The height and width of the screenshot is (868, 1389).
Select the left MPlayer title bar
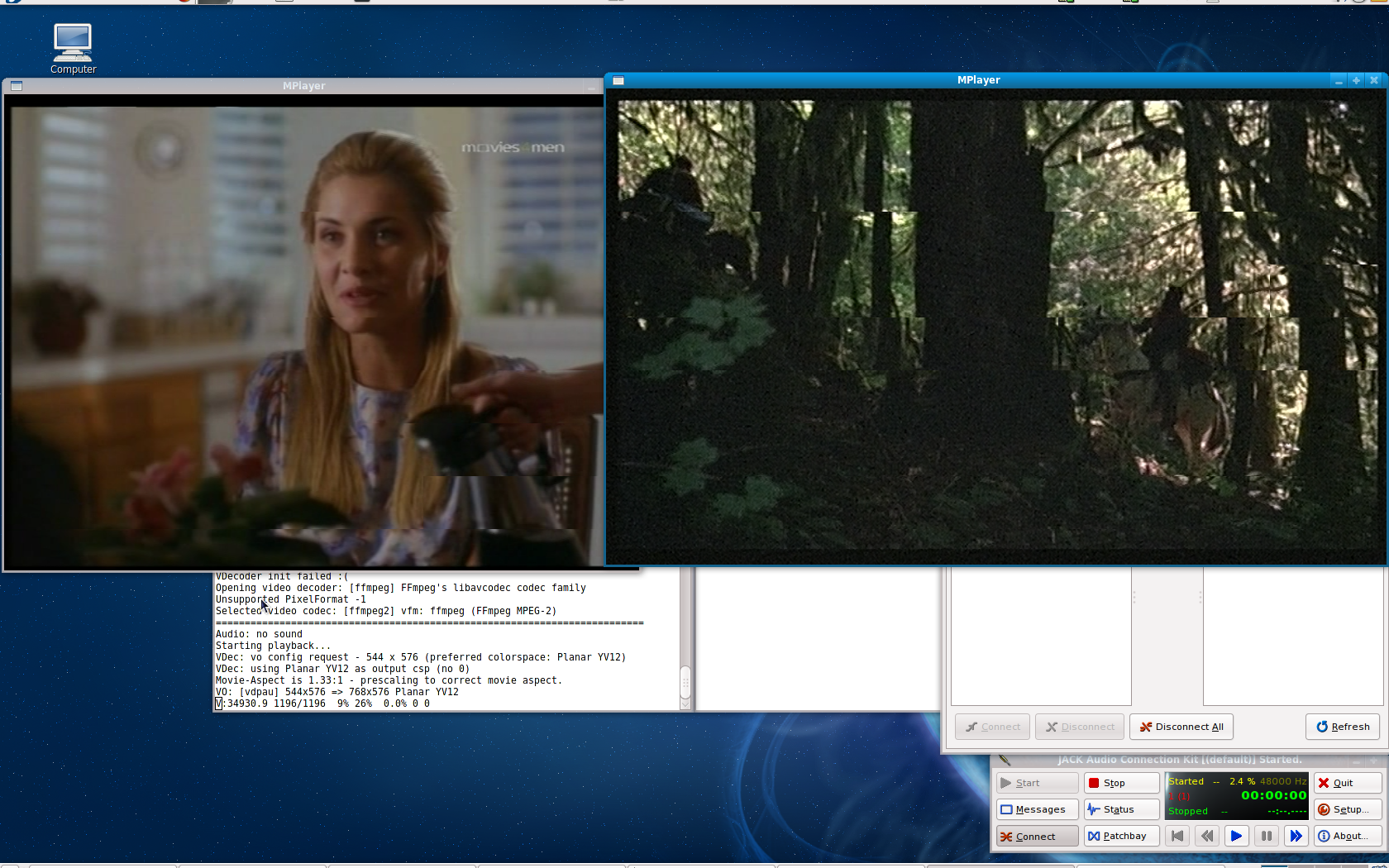click(303, 86)
